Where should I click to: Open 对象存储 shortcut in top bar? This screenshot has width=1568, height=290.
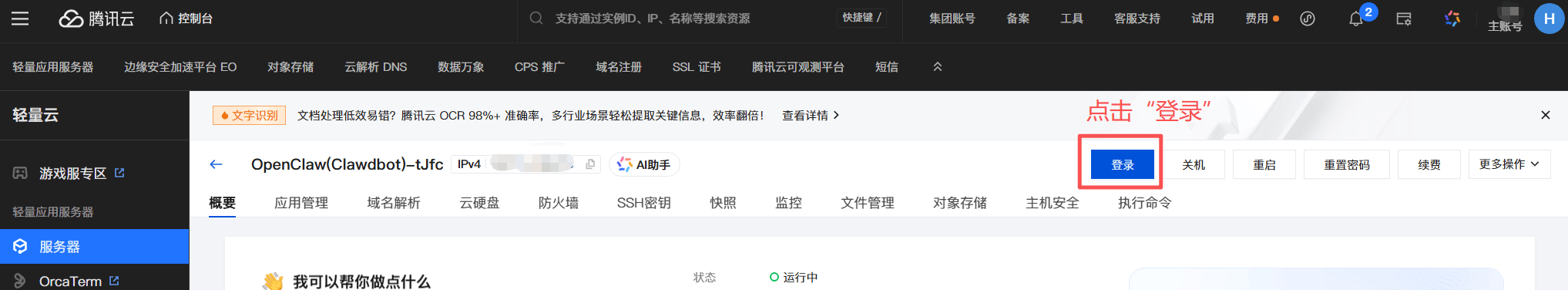click(290, 67)
